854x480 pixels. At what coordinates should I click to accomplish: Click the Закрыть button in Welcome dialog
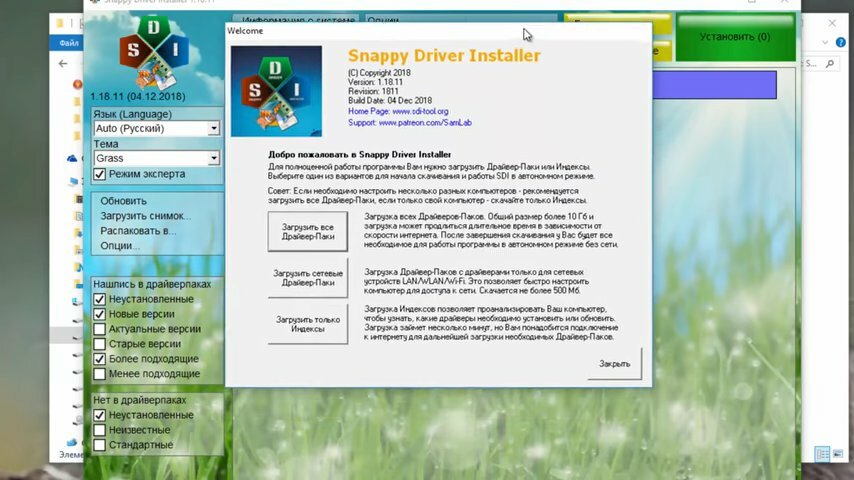[x=615, y=363]
